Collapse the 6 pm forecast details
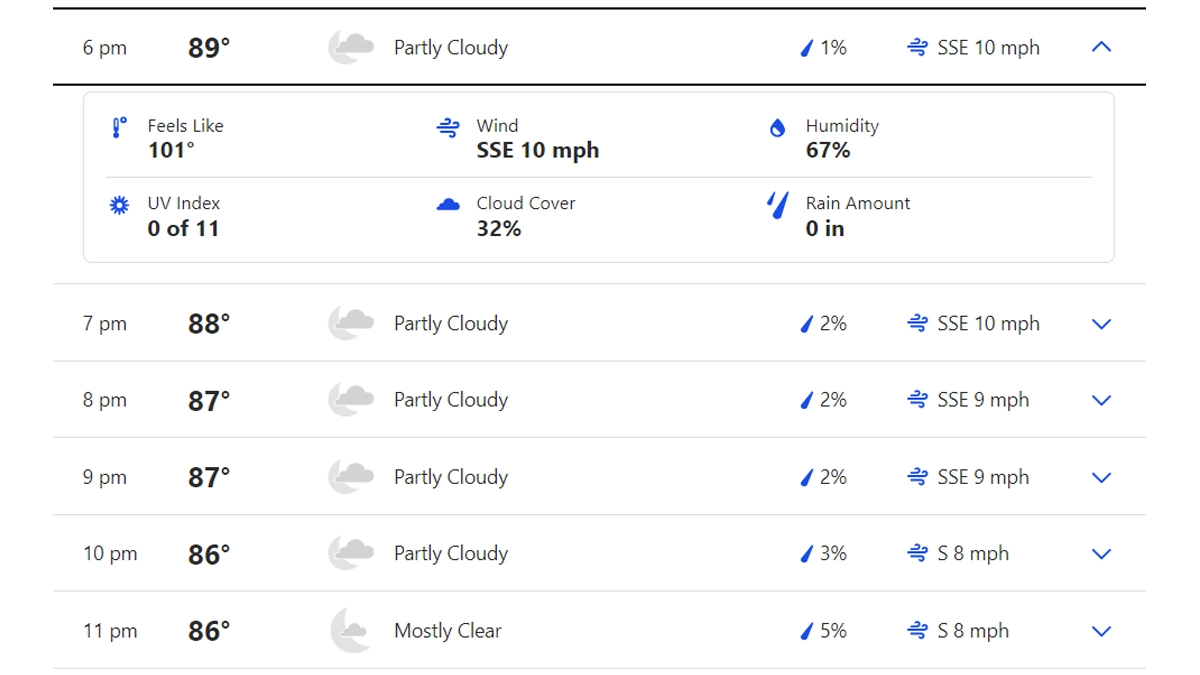The image size is (1200, 675). coord(1101,47)
